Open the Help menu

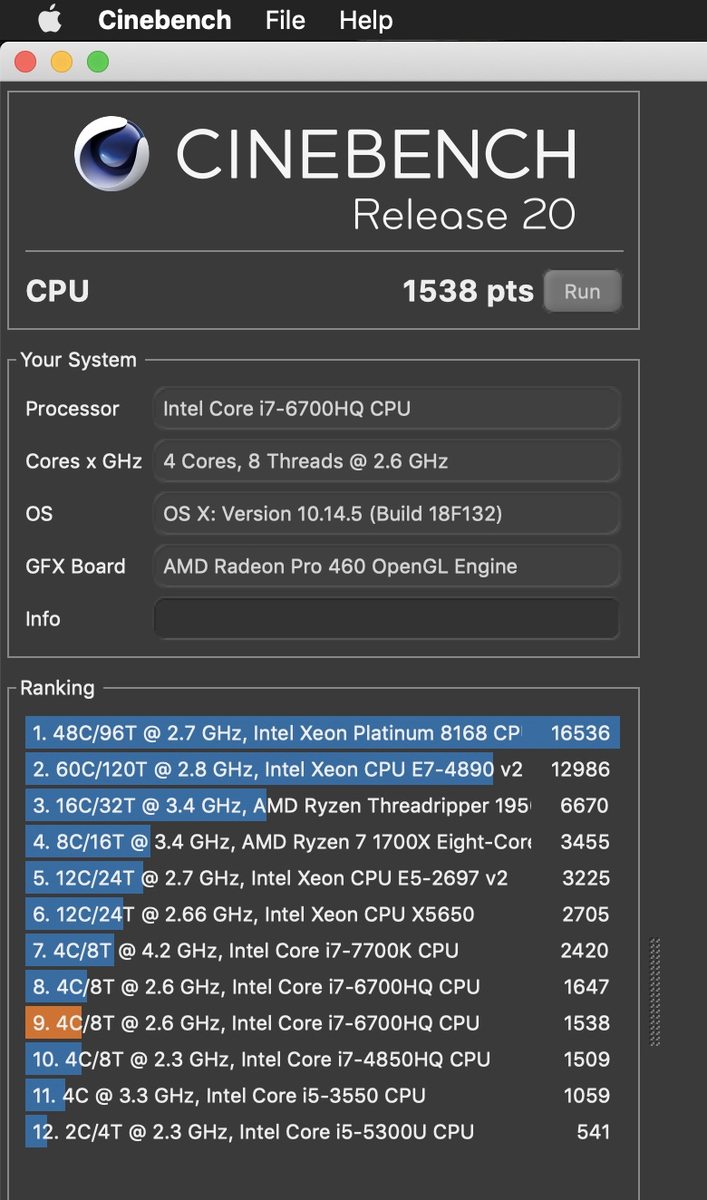pos(366,20)
